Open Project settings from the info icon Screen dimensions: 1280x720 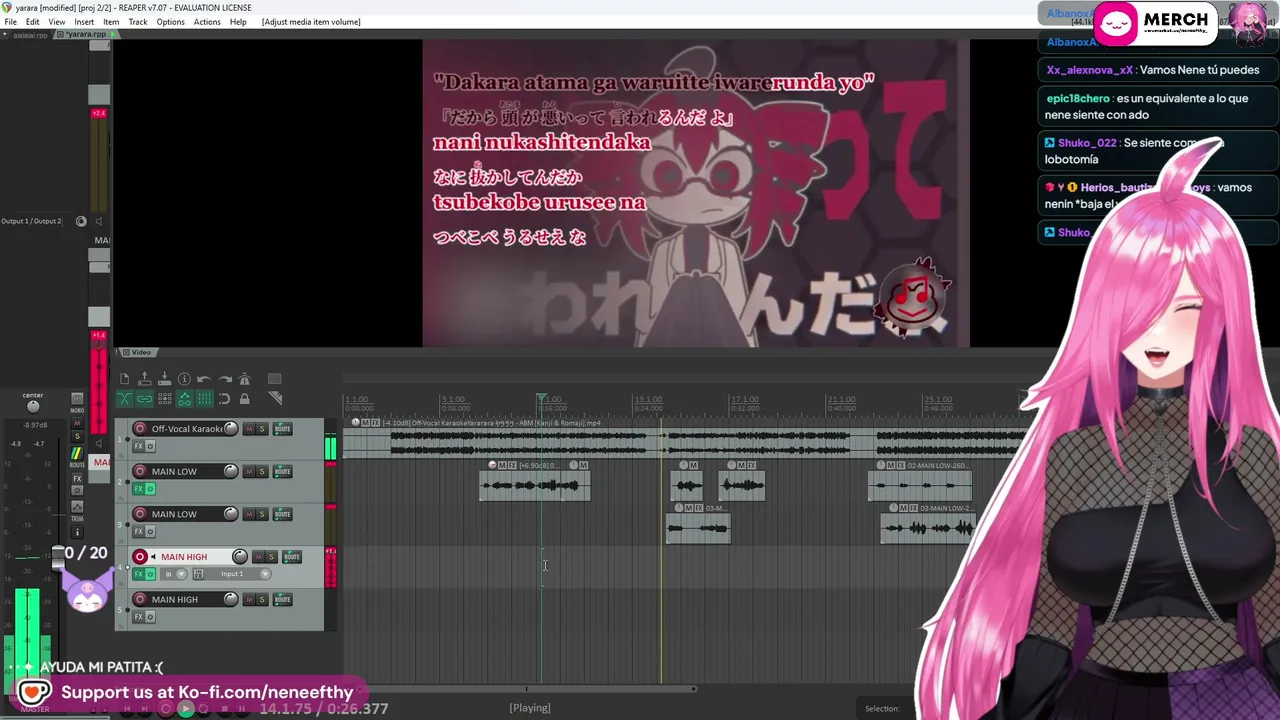[184, 379]
